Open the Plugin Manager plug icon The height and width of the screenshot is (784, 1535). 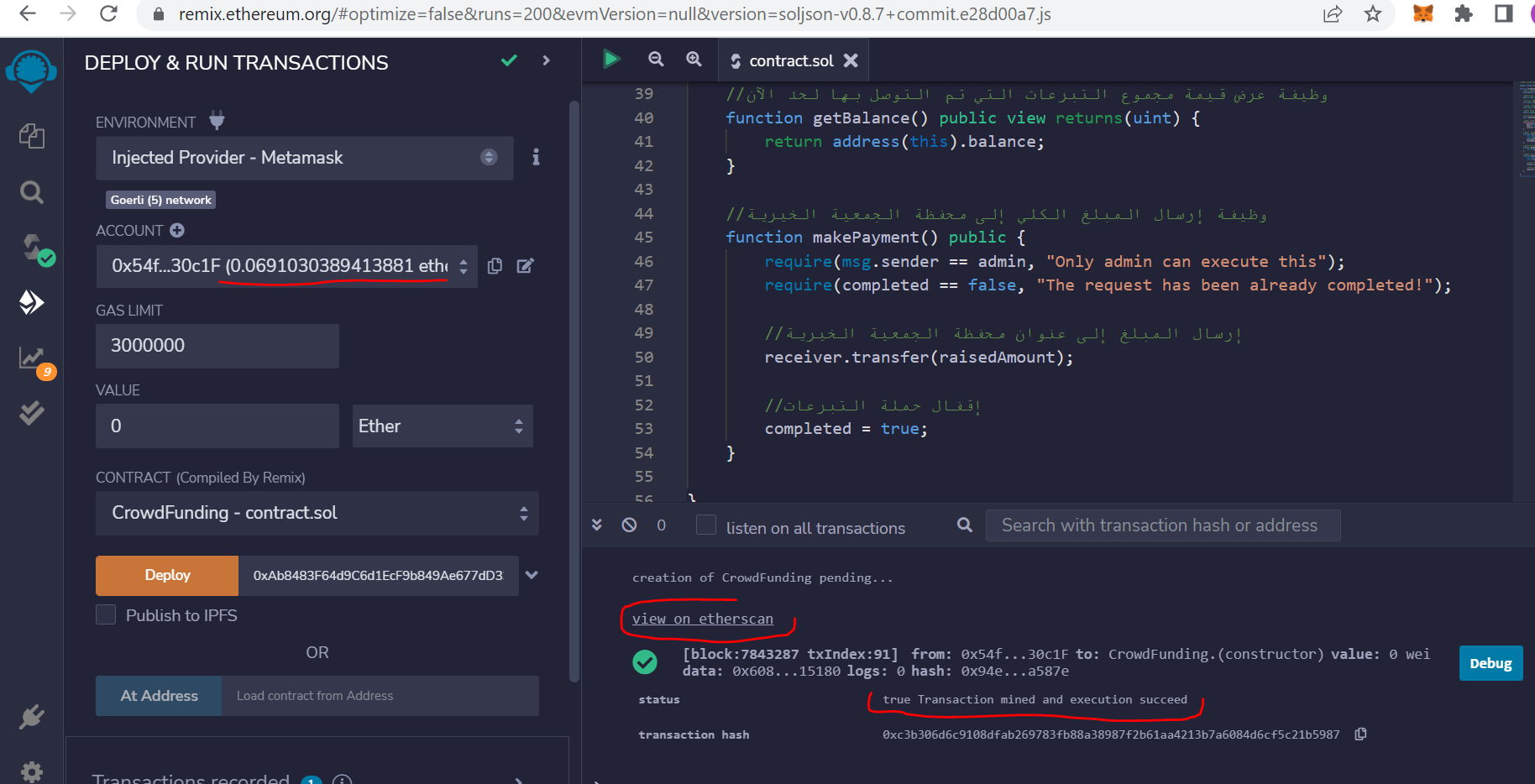click(x=31, y=717)
